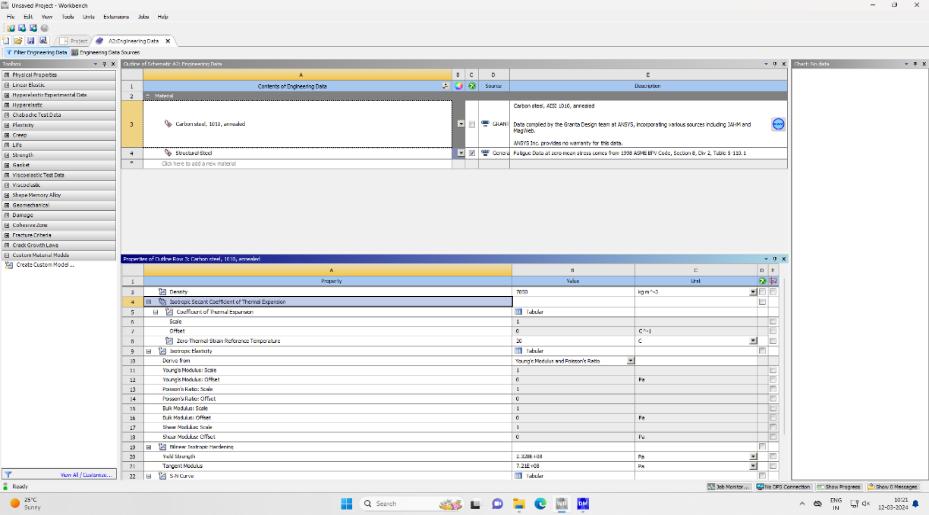Viewport: 929px width, 515px height.
Task: Toggle column C checkbox for Carbon steel
Action: [472, 124]
